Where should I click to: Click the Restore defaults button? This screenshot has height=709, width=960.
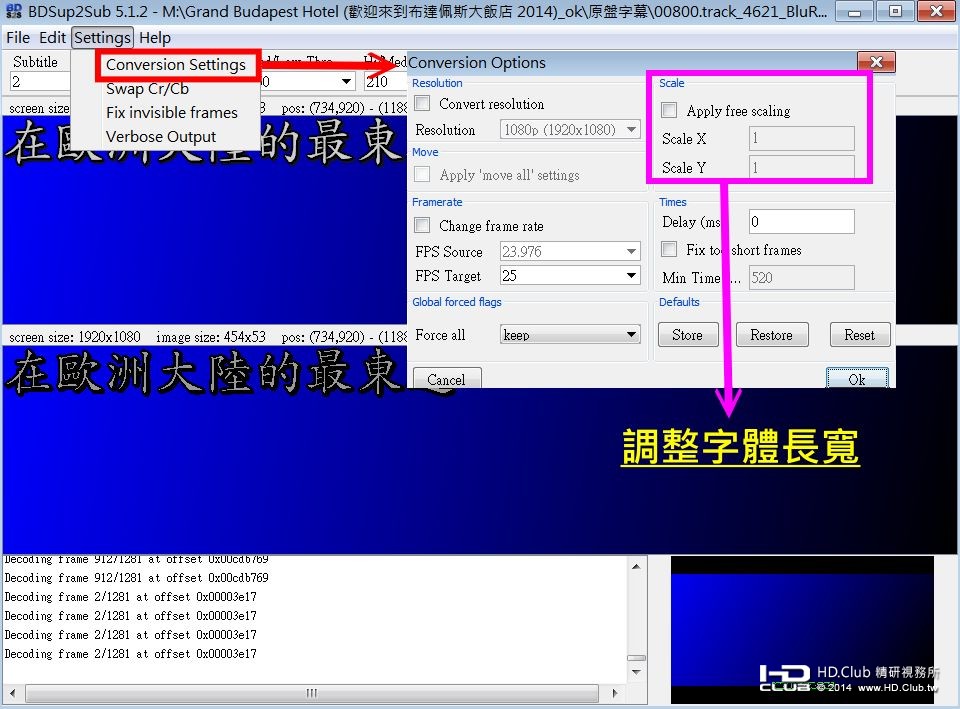point(771,335)
